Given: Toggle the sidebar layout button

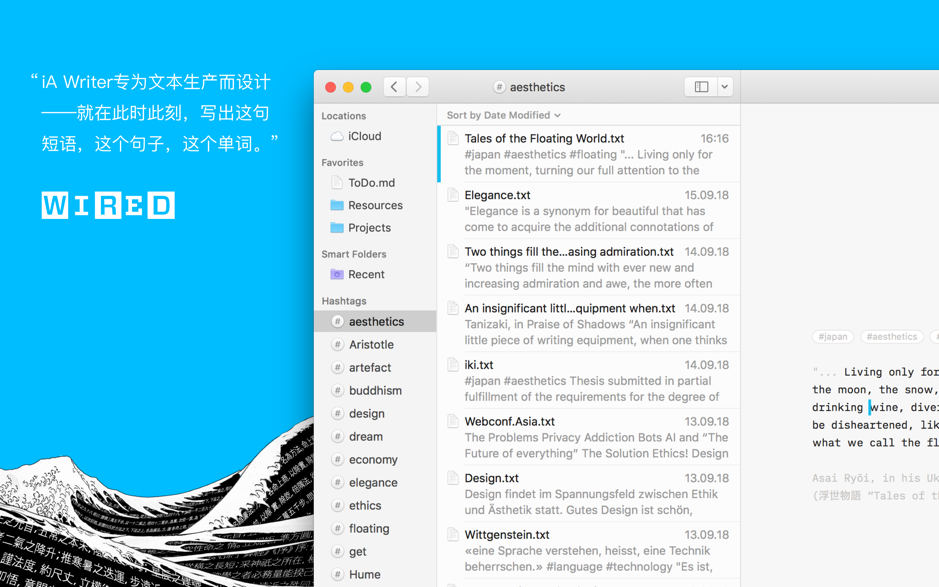Looking at the screenshot, I should [701, 87].
